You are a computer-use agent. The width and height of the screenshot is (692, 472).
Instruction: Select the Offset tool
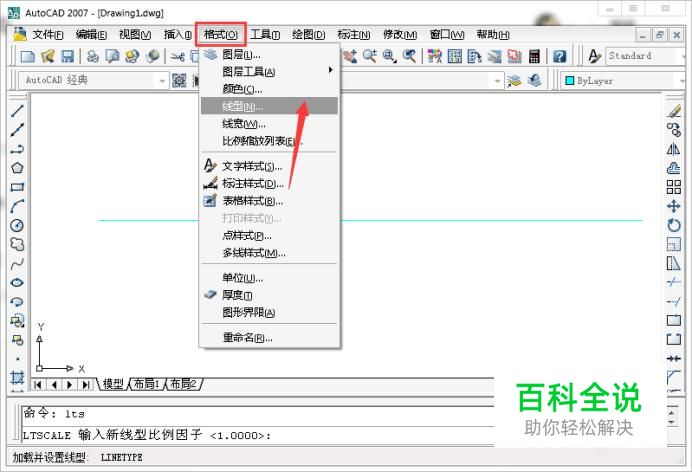click(x=673, y=168)
